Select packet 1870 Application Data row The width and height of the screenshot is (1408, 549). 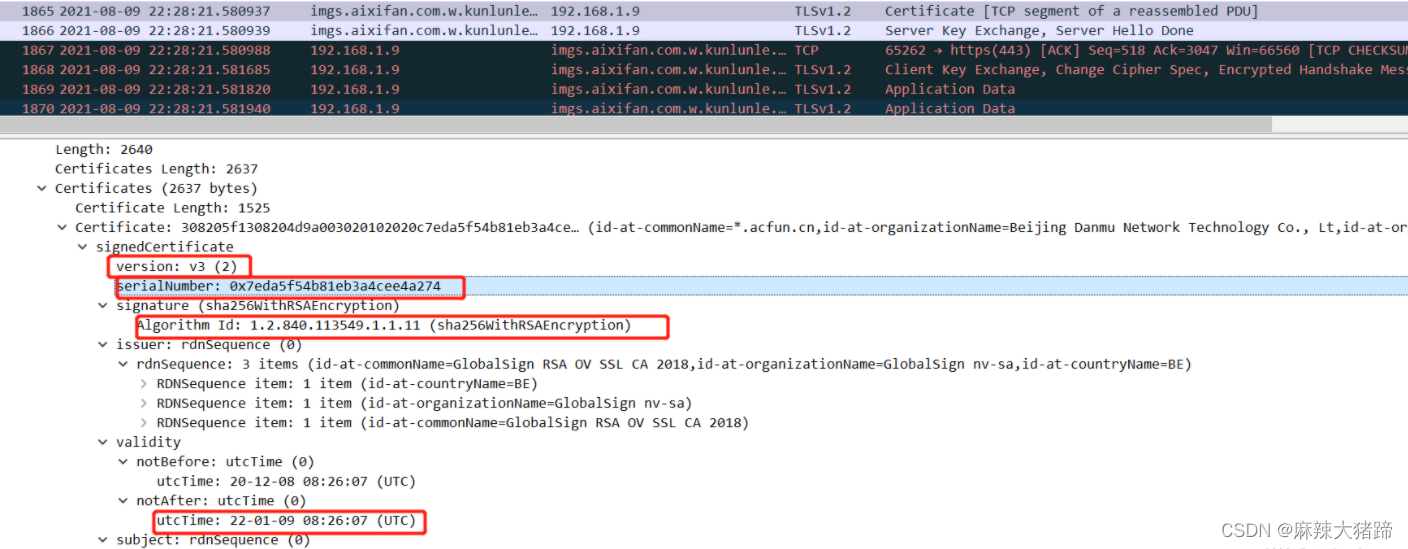704,108
